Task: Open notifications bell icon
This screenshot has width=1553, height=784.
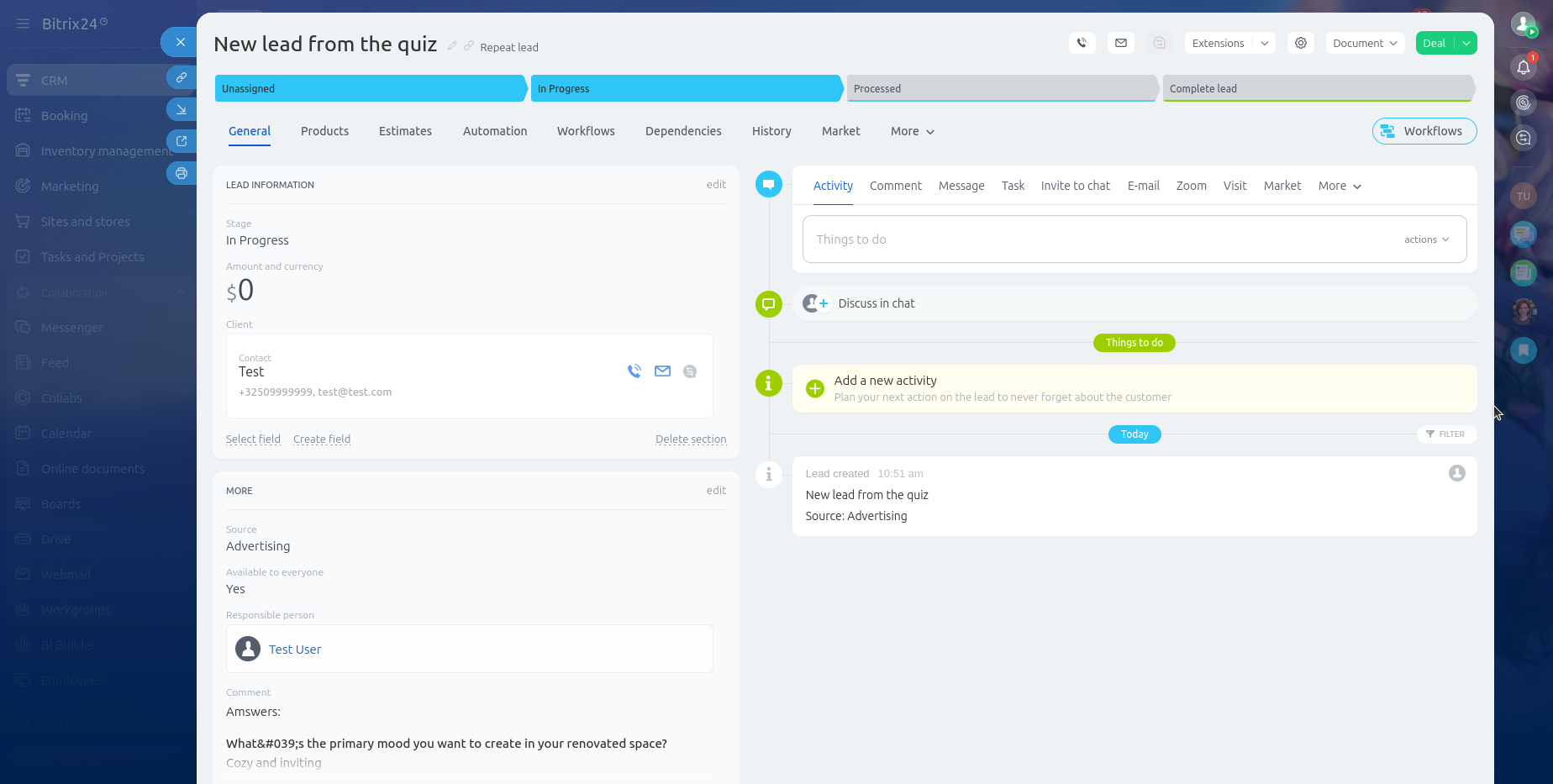Action: pos(1523,67)
